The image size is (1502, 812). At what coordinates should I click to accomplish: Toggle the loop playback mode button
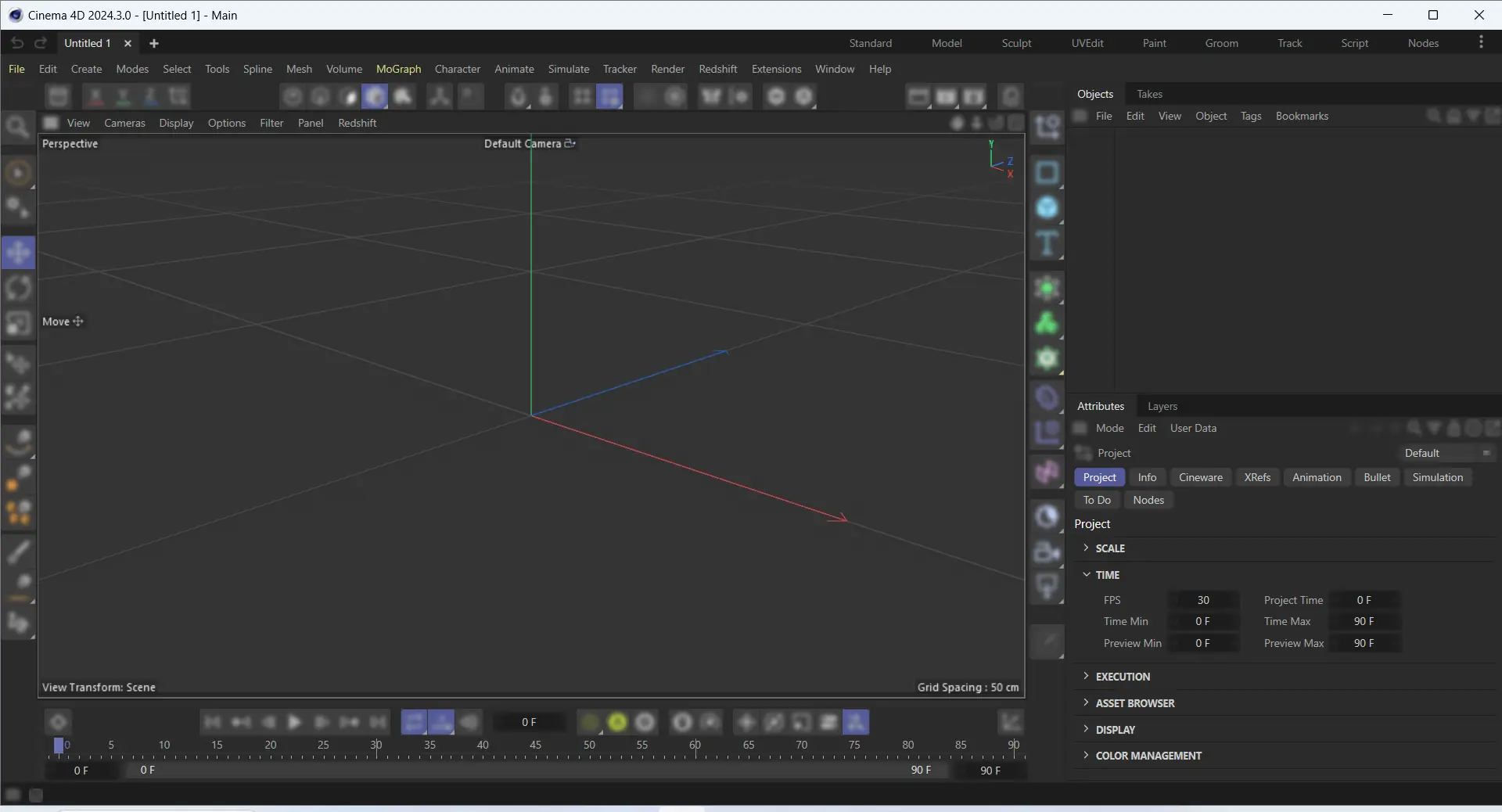(414, 722)
